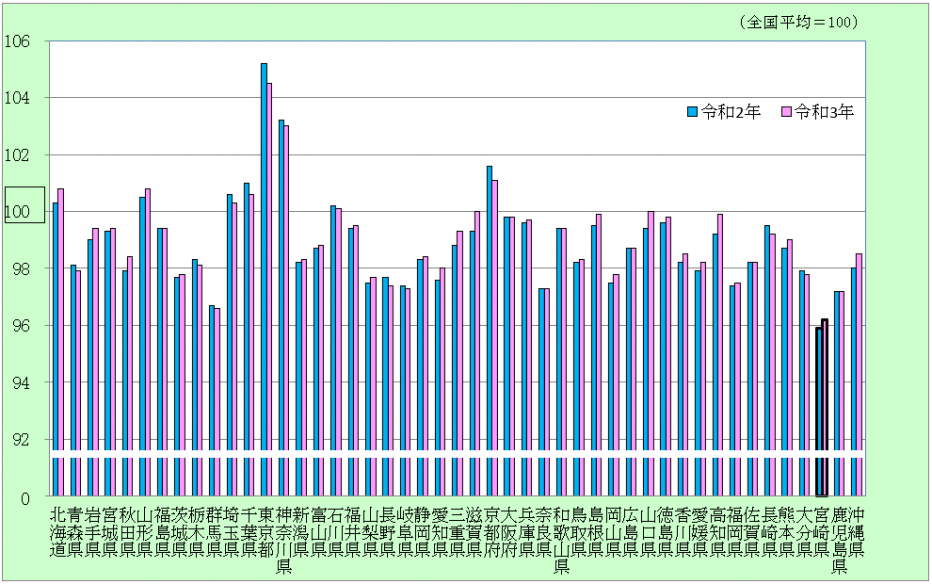Select the 群馬県 axis label
The image size is (932, 584).
(214, 532)
